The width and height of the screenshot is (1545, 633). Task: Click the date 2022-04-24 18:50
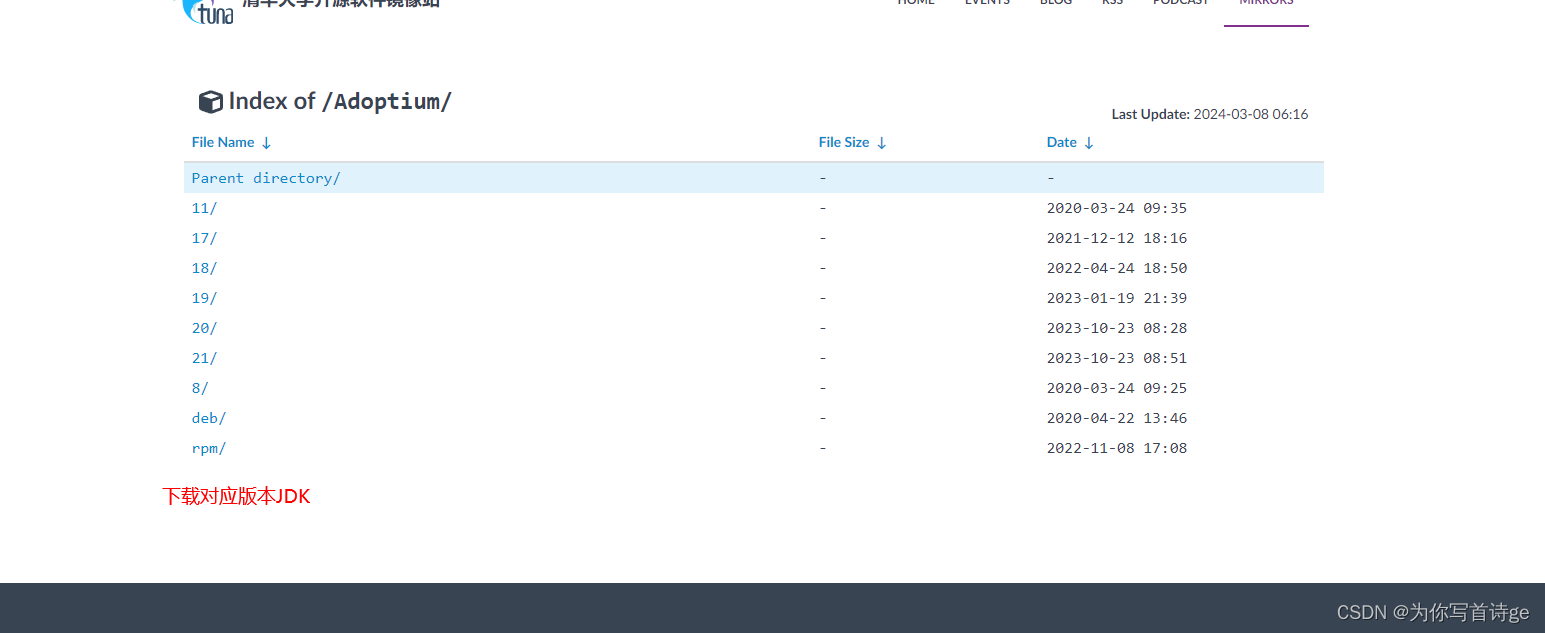click(x=1117, y=268)
